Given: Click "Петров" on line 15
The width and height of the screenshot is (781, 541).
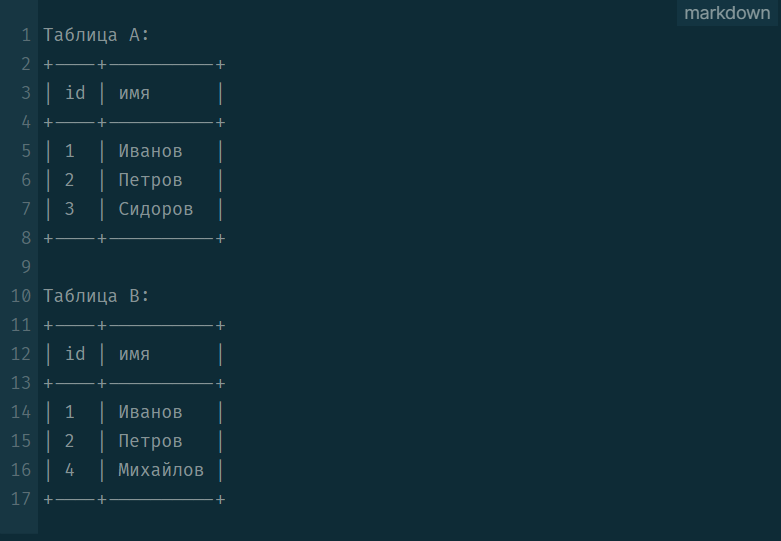Looking at the screenshot, I should (150, 441).
